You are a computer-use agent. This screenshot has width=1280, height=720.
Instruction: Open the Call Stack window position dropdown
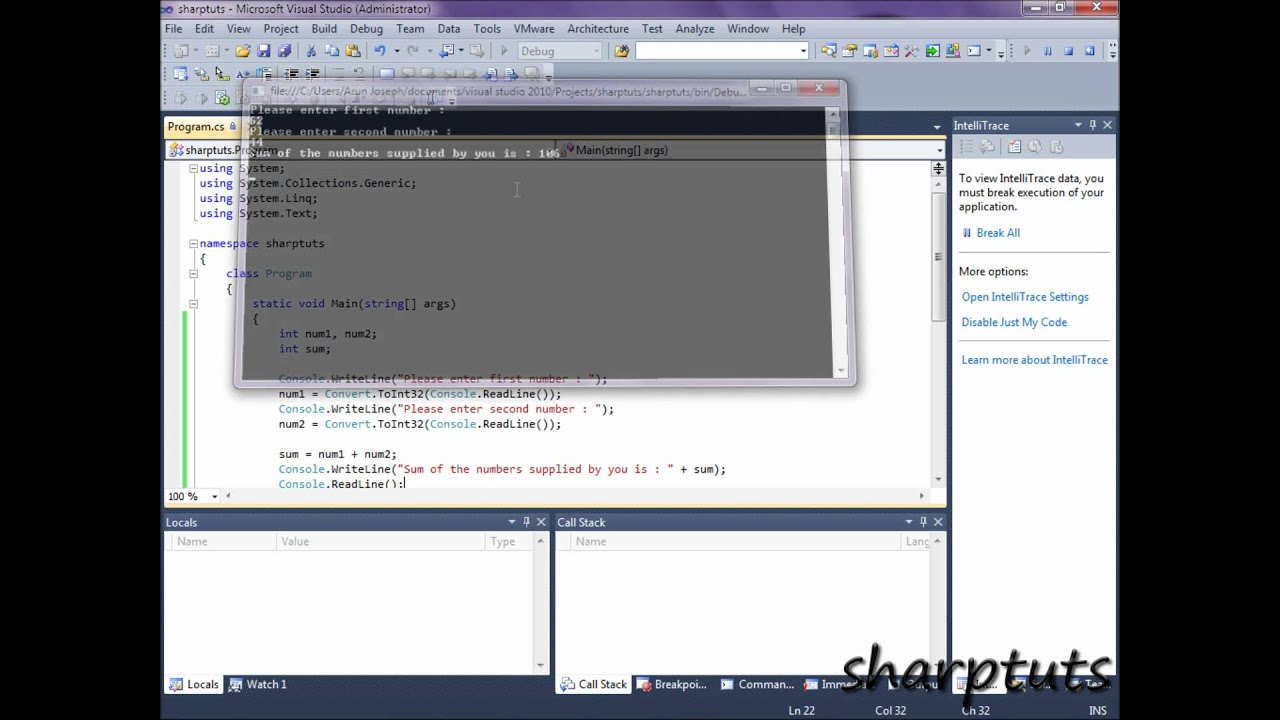(909, 522)
